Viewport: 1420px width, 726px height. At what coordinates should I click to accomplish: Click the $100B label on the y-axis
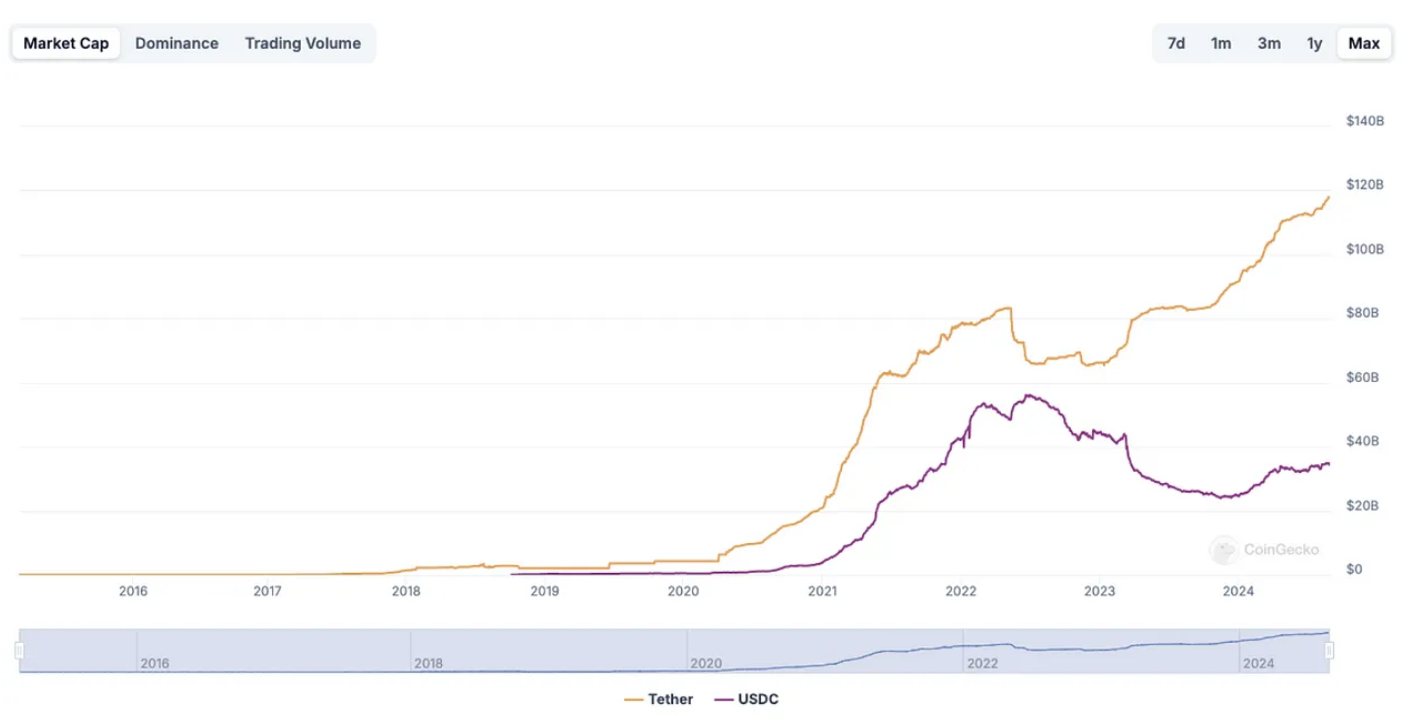click(x=1365, y=249)
